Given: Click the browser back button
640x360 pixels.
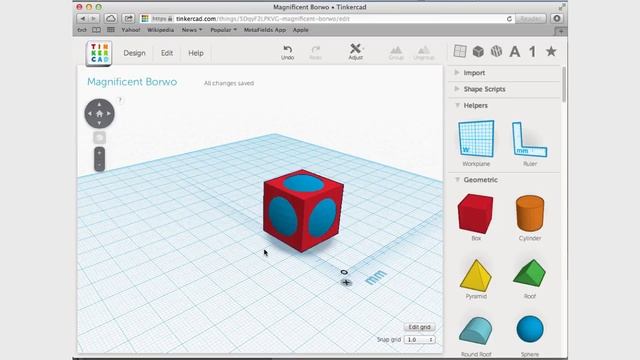Looking at the screenshot, I should pyautogui.click(x=82, y=18).
